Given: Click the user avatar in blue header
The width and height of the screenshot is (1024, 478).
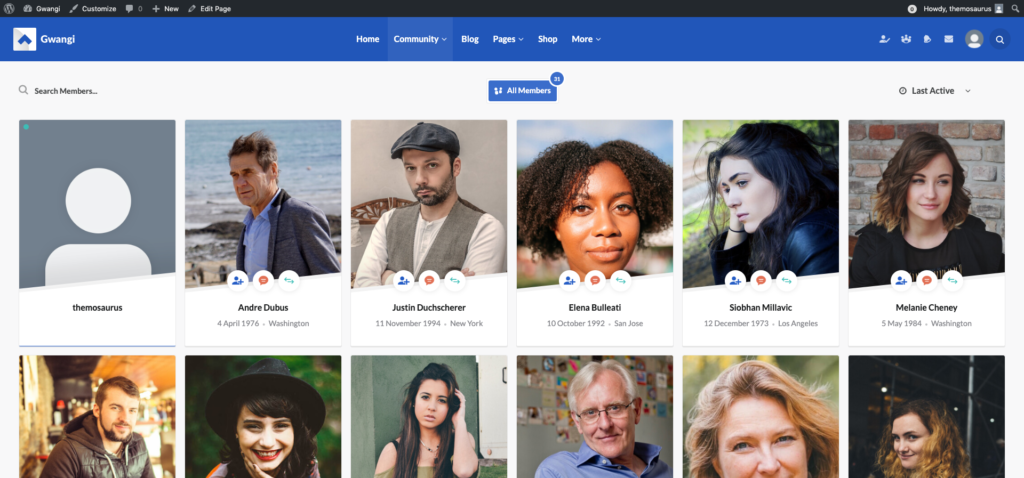Looking at the screenshot, I should tap(974, 39).
